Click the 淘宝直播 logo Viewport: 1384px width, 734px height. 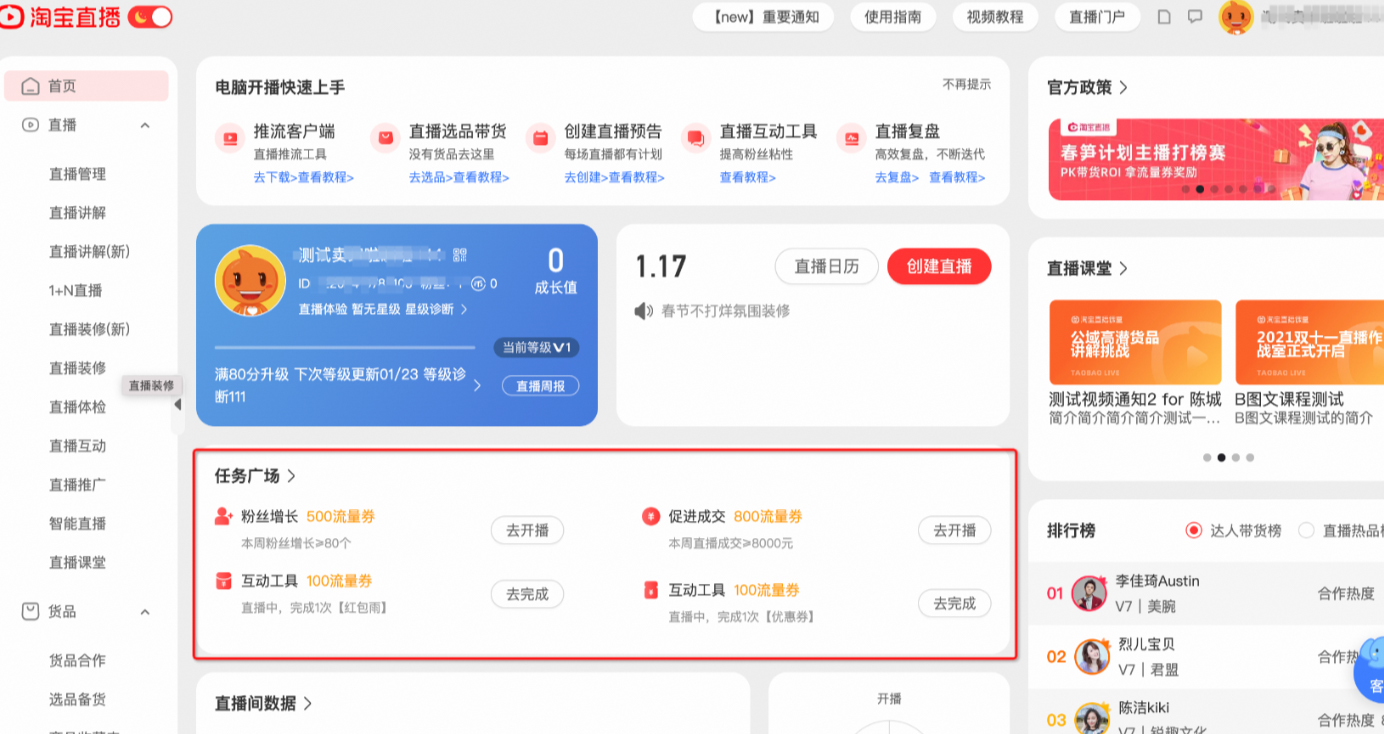[x=60, y=16]
